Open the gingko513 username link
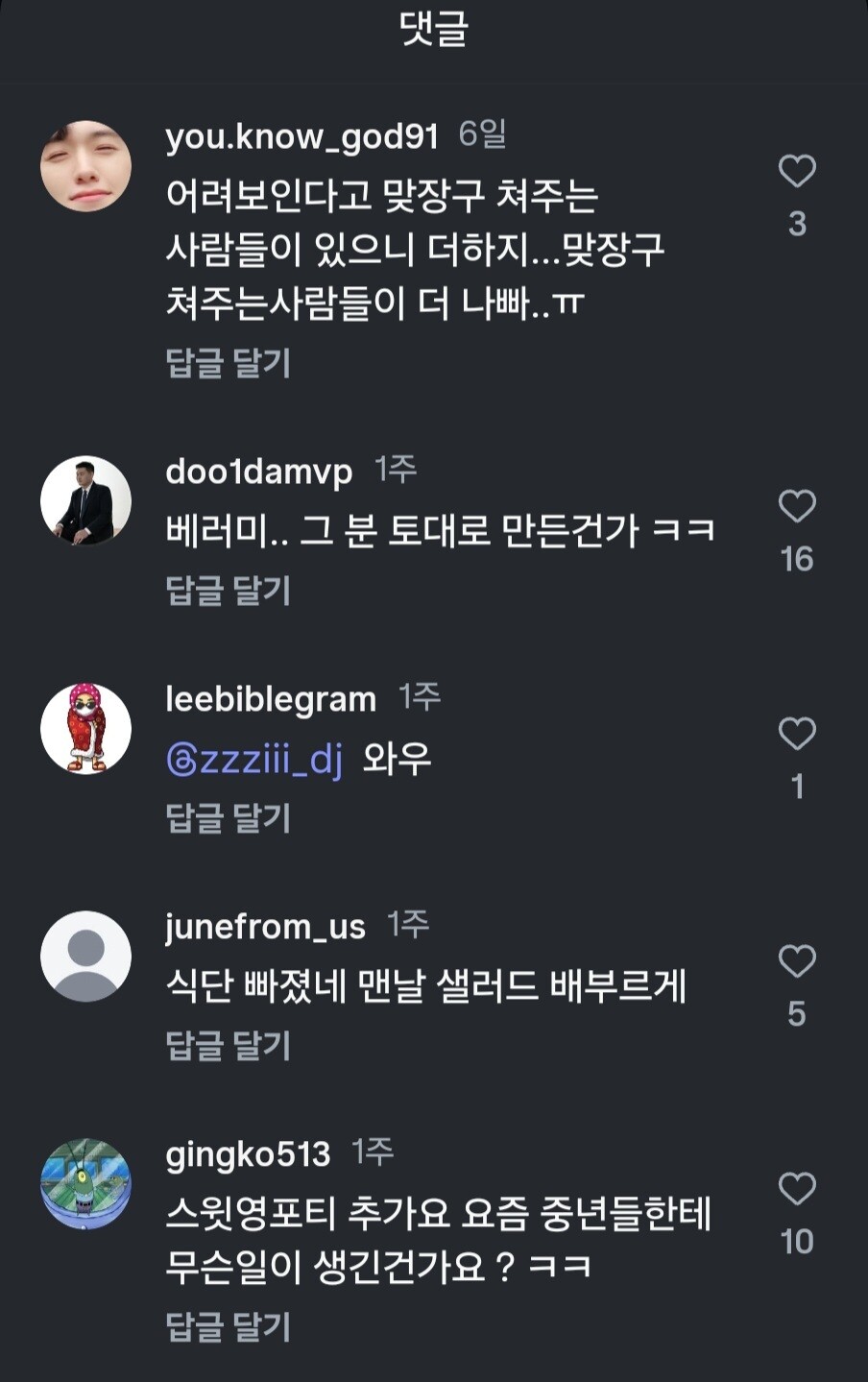This screenshot has width=868, height=1382. pos(248,1153)
